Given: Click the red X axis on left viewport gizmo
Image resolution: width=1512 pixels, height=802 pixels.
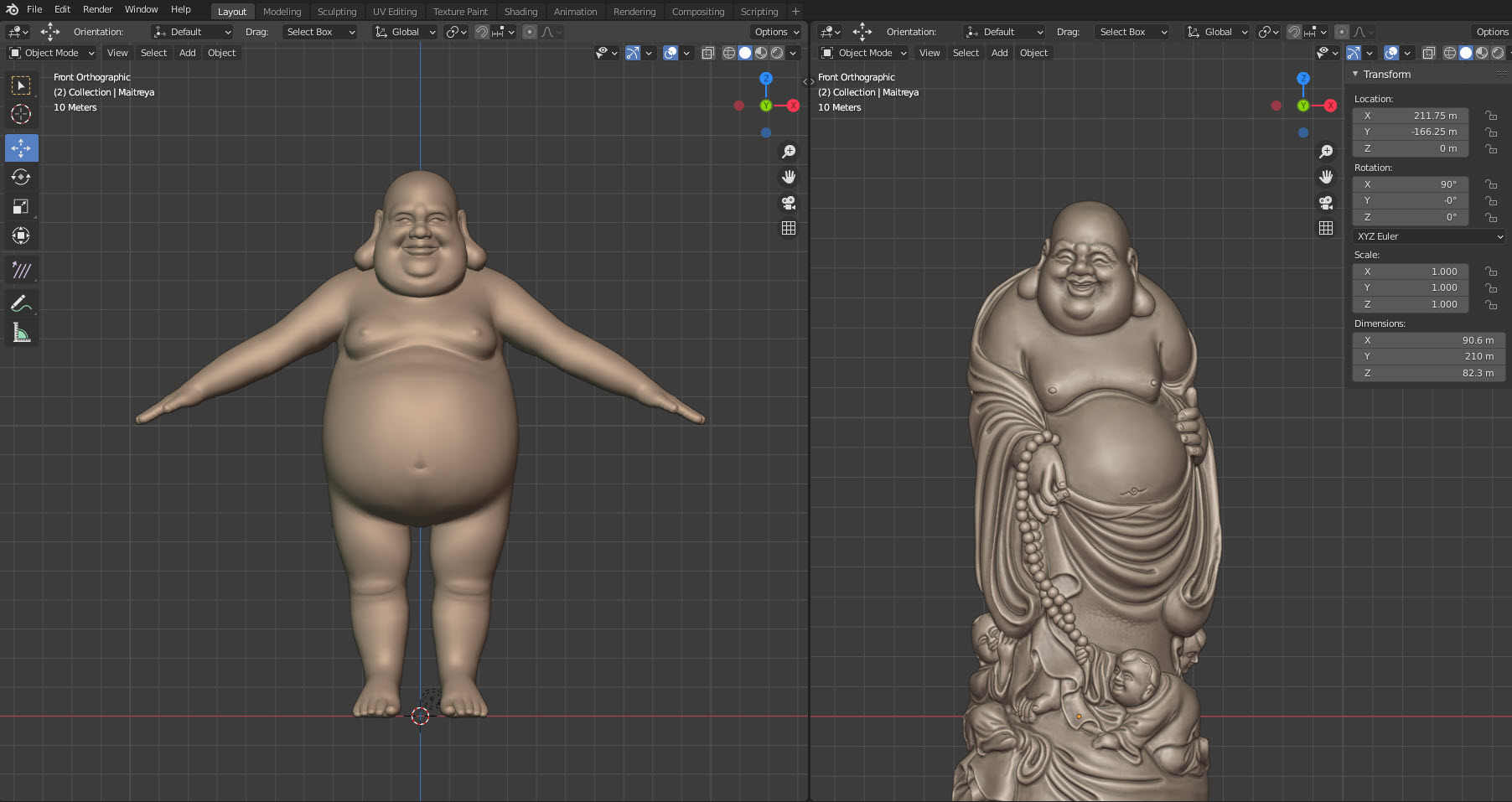Looking at the screenshot, I should (x=793, y=106).
